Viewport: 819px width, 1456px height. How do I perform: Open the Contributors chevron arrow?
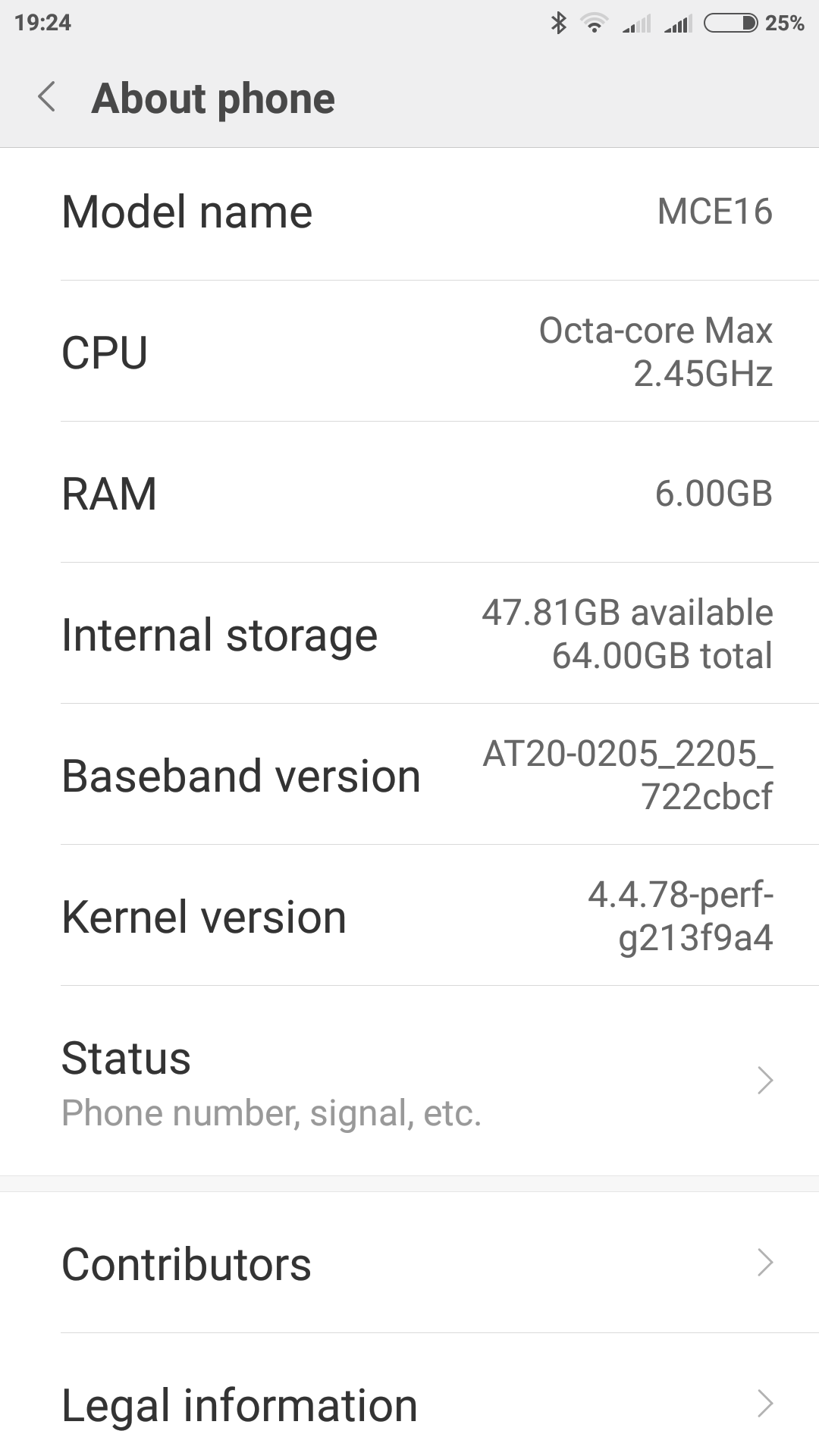pyautogui.click(x=765, y=1263)
